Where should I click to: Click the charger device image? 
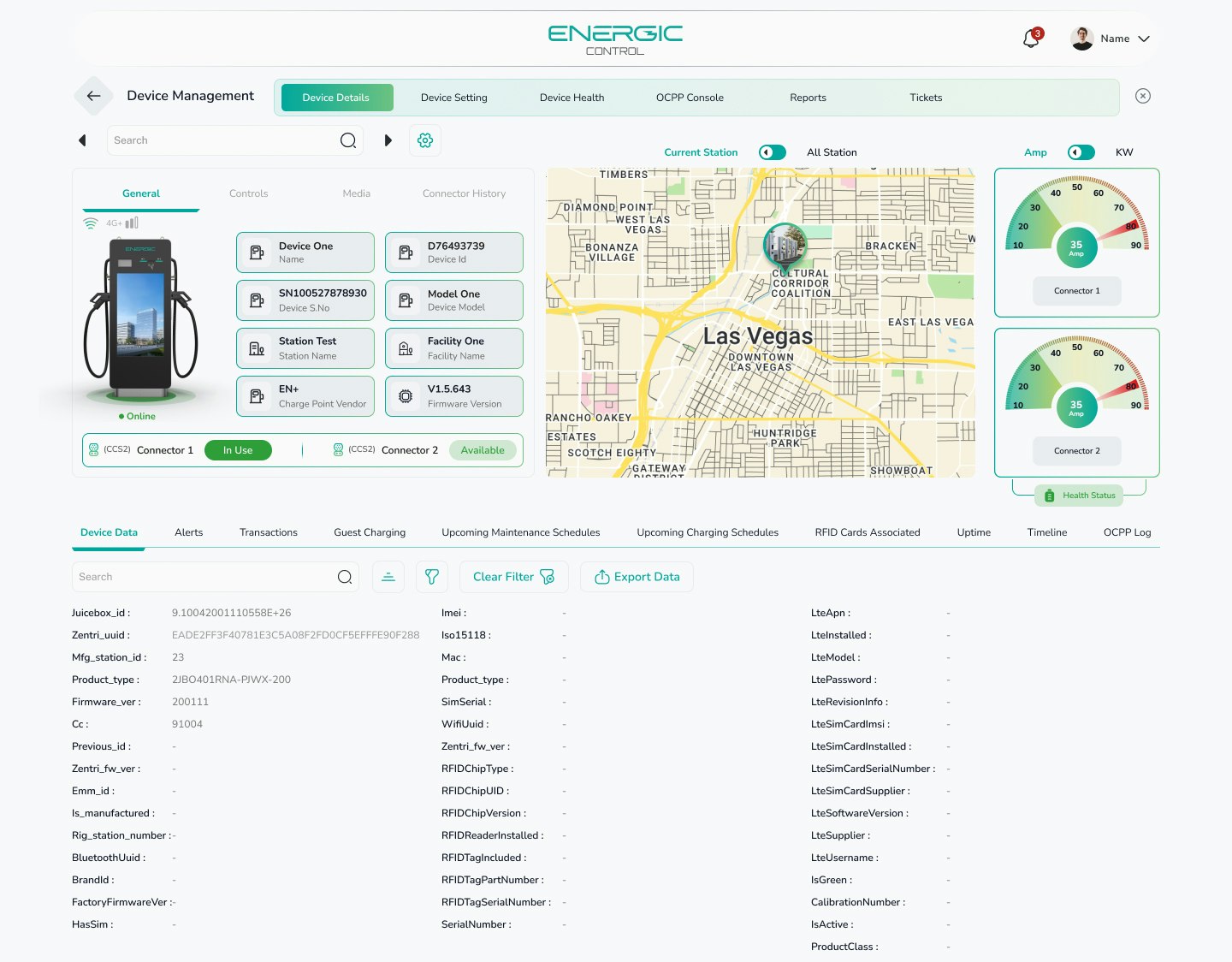tap(141, 319)
